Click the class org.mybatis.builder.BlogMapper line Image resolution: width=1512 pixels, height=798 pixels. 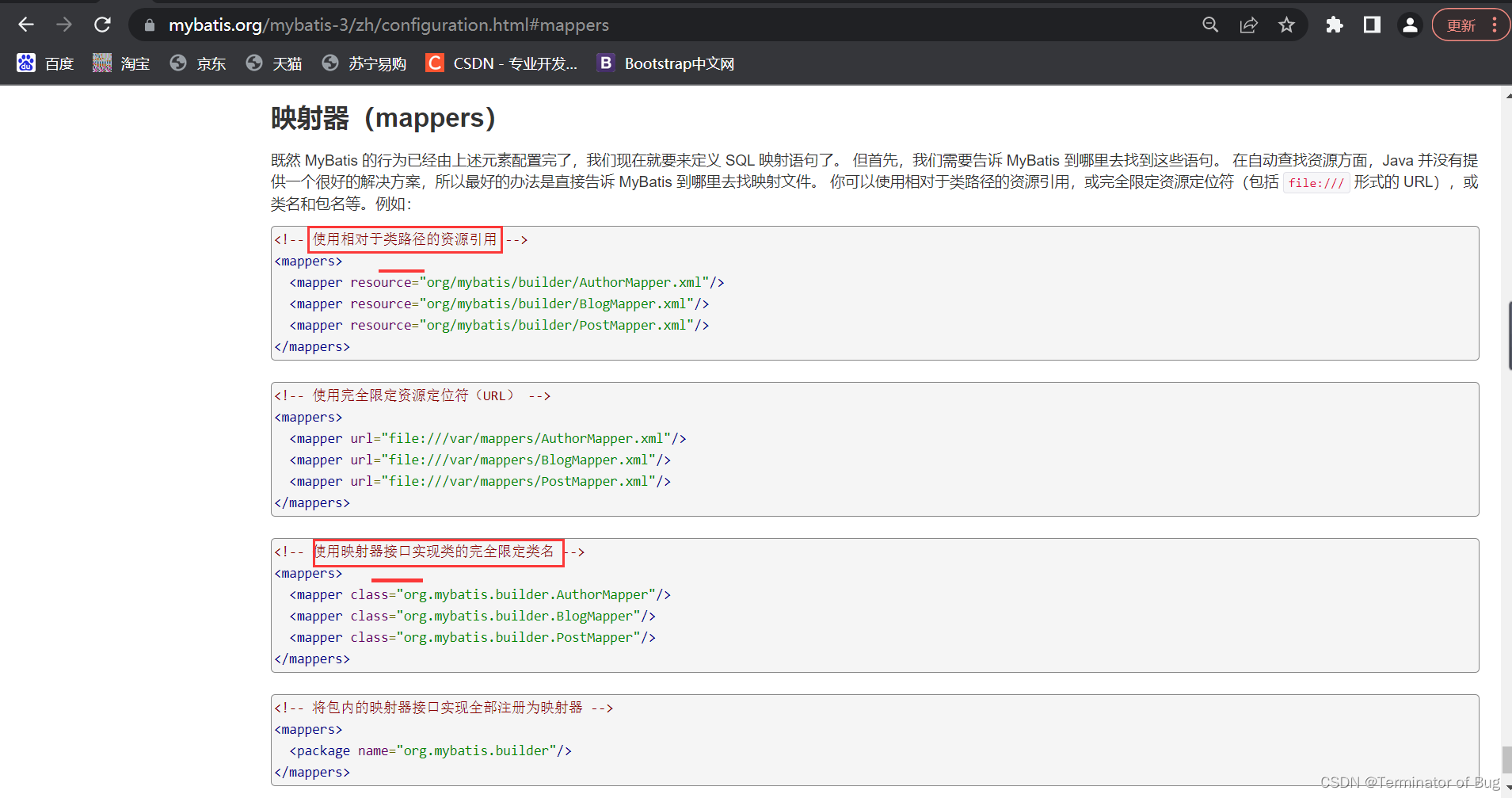(x=472, y=616)
